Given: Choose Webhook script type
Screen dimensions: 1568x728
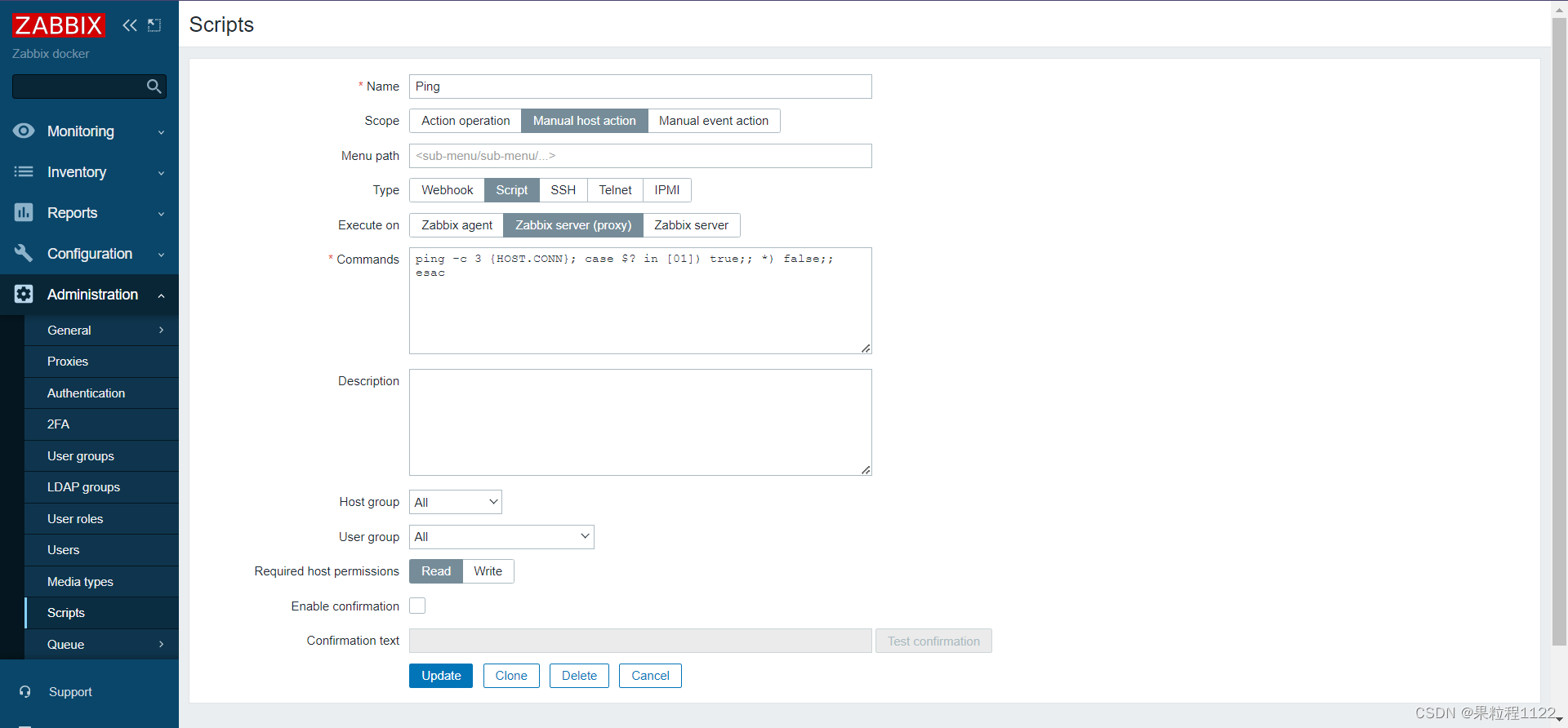Looking at the screenshot, I should (447, 190).
